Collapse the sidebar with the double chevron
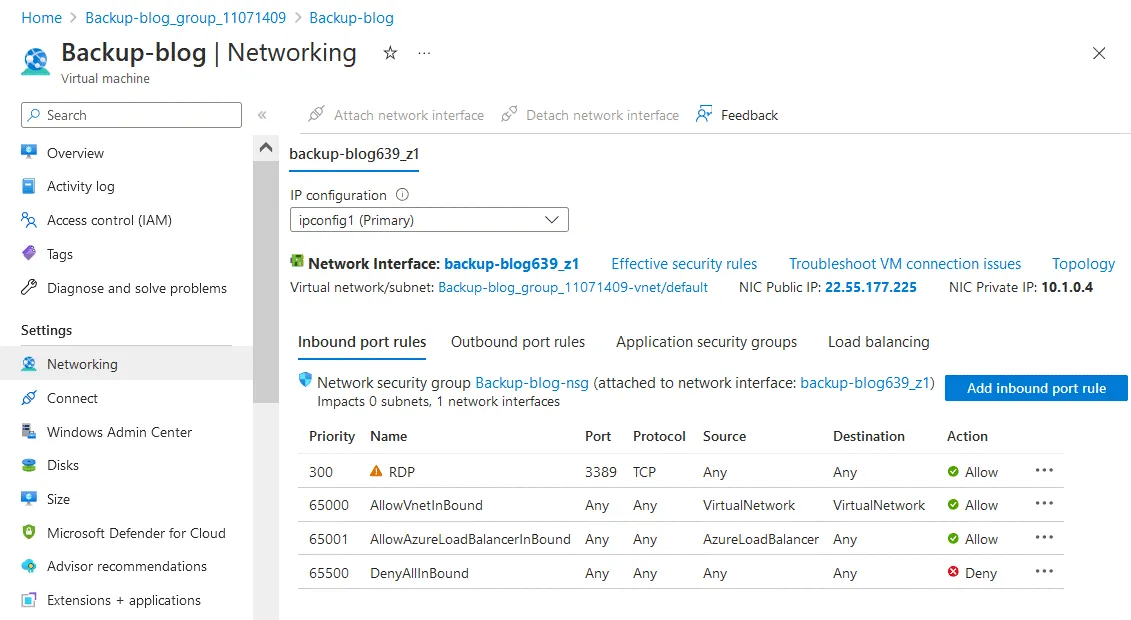1131x620 pixels. pyautogui.click(x=263, y=115)
